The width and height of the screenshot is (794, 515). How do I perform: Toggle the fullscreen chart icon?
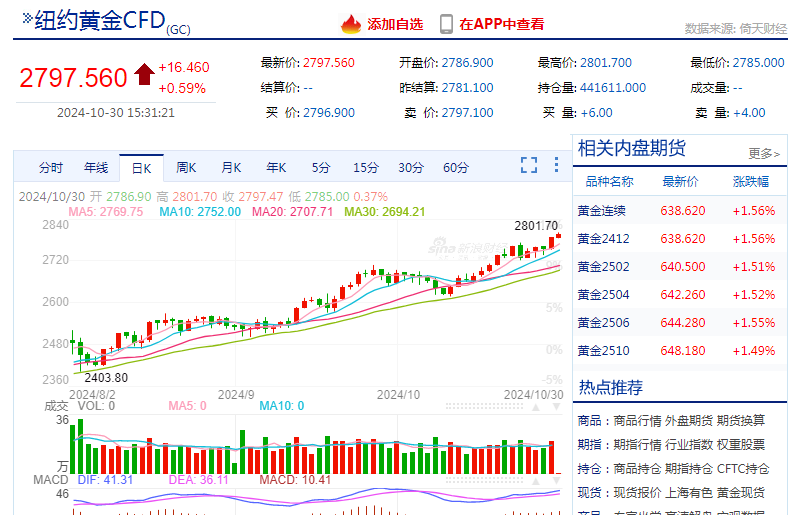529,165
